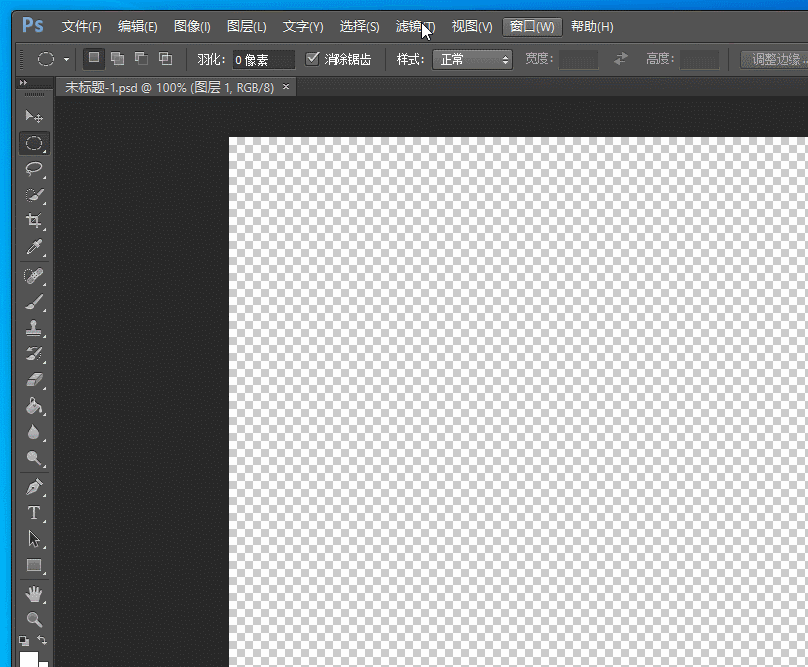The width and height of the screenshot is (808, 667).
Task: Click the 宽度 width input field
Action: coord(579,60)
